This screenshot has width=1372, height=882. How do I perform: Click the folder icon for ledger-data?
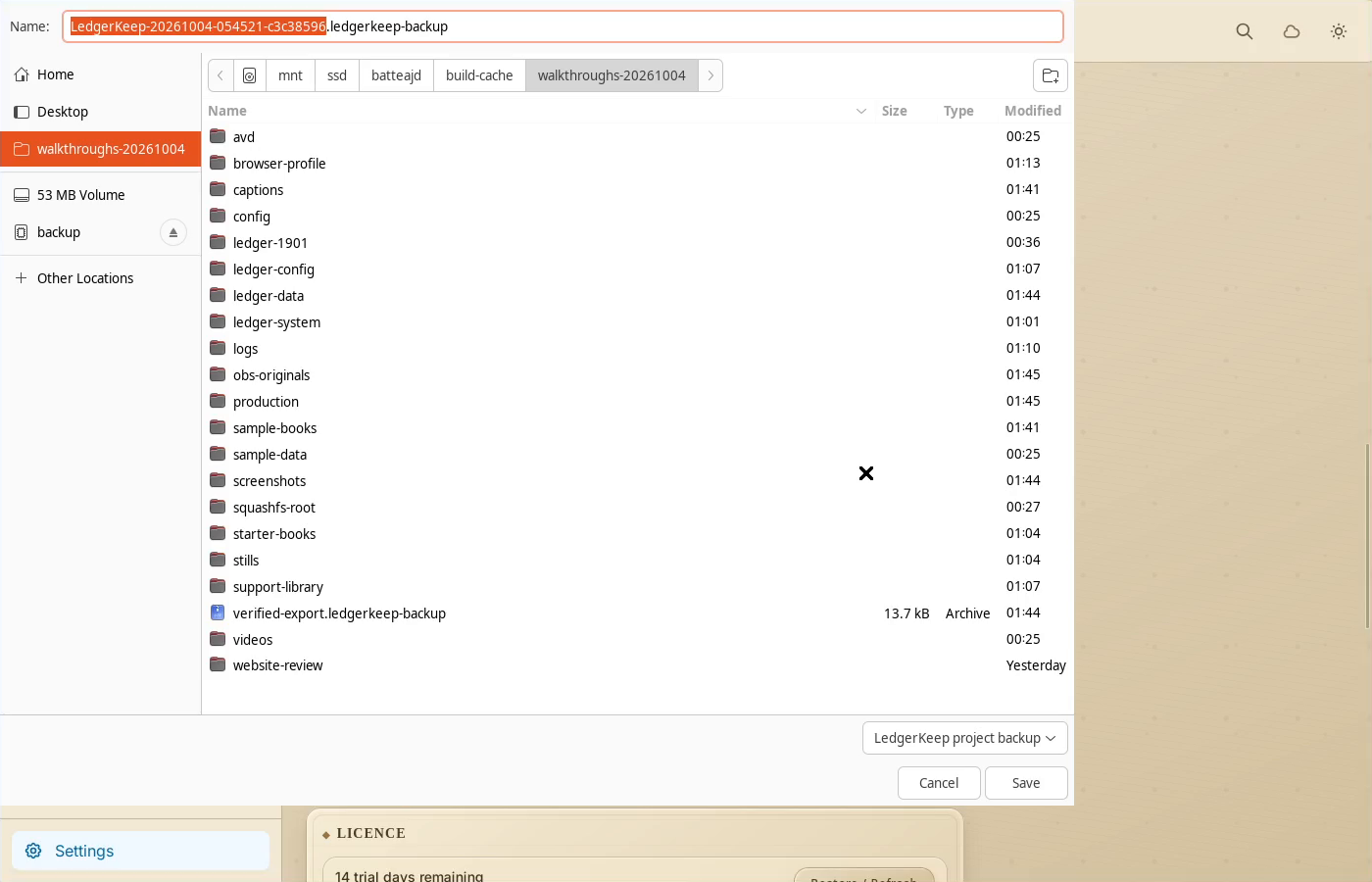coord(218,295)
